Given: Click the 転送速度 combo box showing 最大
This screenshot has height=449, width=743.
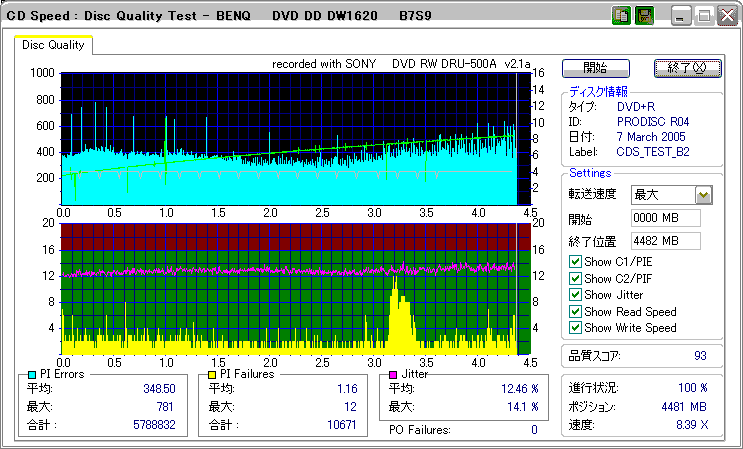Looking at the screenshot, I should (x=662, y=195).
